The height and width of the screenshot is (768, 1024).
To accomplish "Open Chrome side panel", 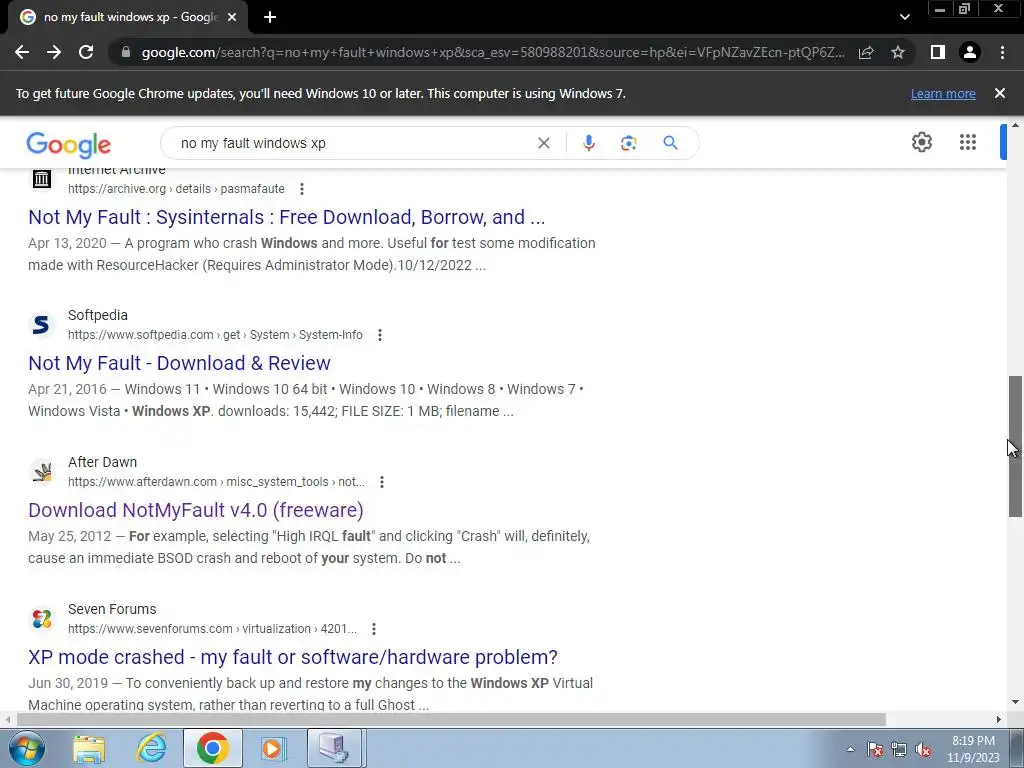I will pyautogui.click(x=938, y=52).
